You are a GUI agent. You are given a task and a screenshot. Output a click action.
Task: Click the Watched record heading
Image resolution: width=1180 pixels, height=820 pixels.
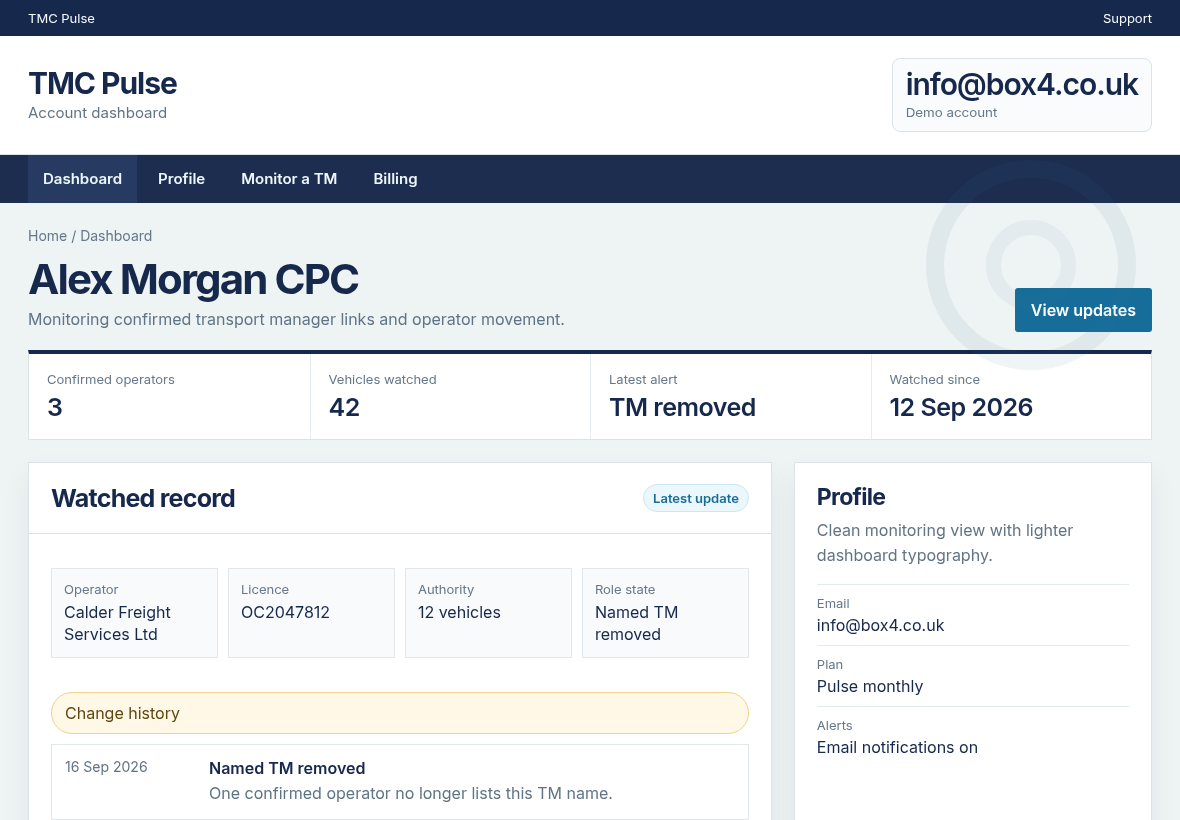point(143,498)
